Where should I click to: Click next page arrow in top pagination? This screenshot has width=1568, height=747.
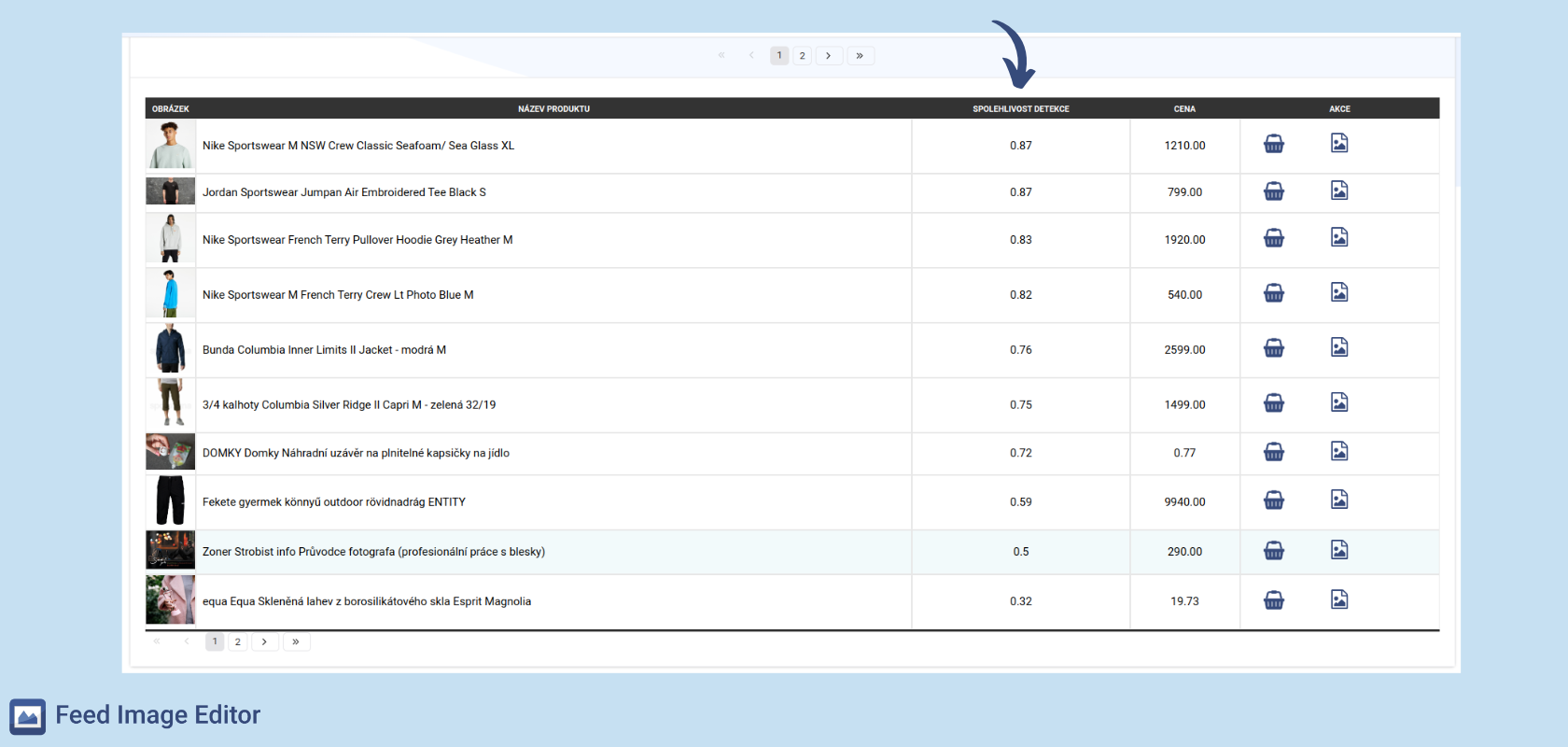[x=829, y=56]
